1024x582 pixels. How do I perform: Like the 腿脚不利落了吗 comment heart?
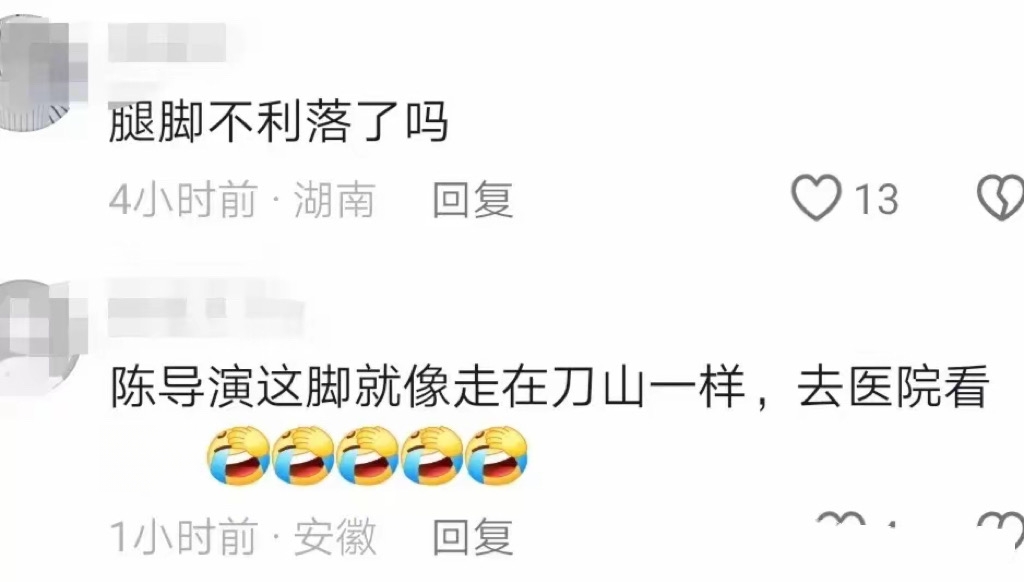816,197
